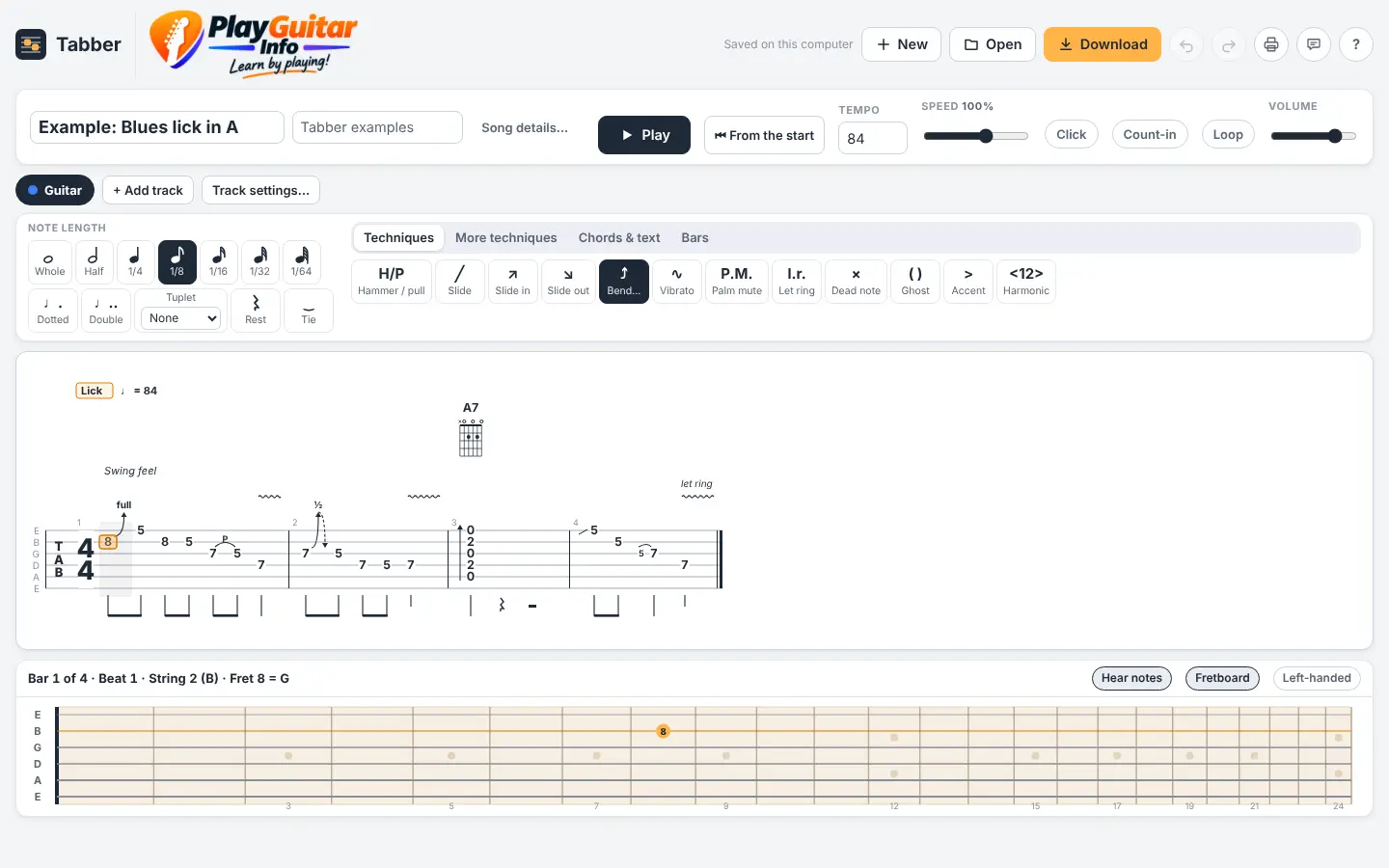Viewport: 1389px width, 868px height.
Task: Select the 1/32 note length
Action: coord(260,261)
